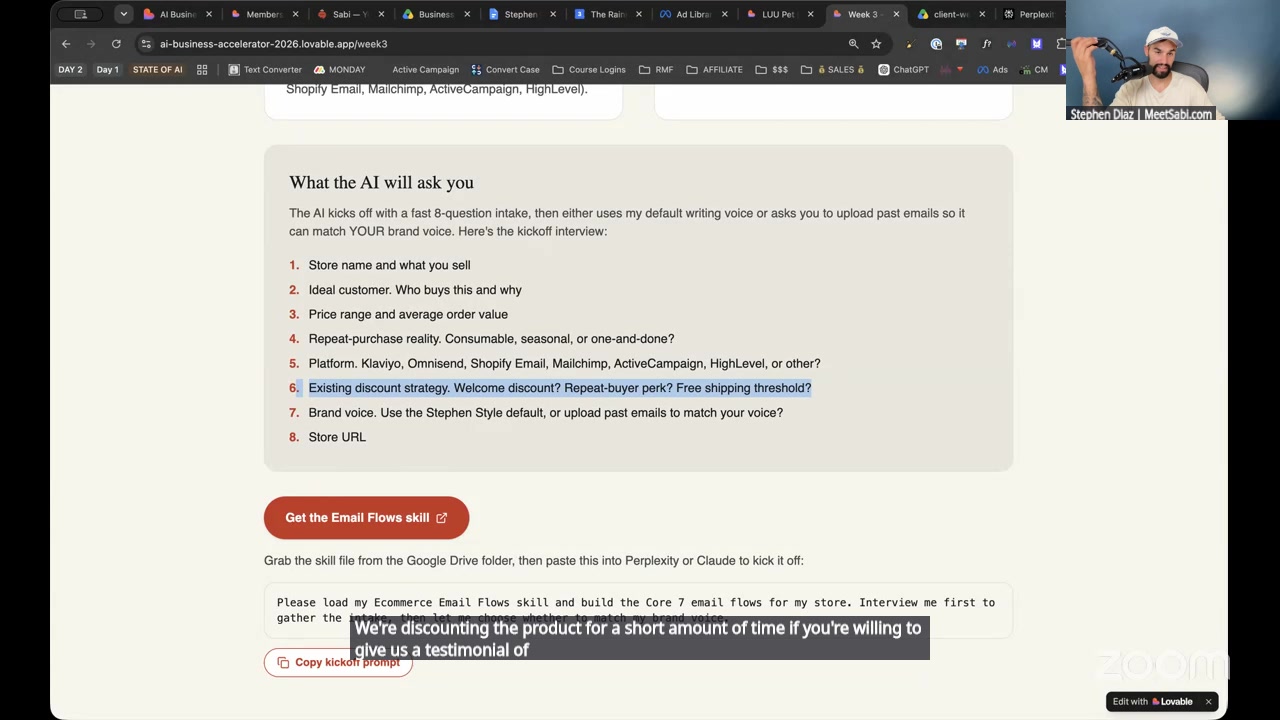Dismiss the Edit with Lovable badge
This screenshot has height=720, width=1280.
1208,702
